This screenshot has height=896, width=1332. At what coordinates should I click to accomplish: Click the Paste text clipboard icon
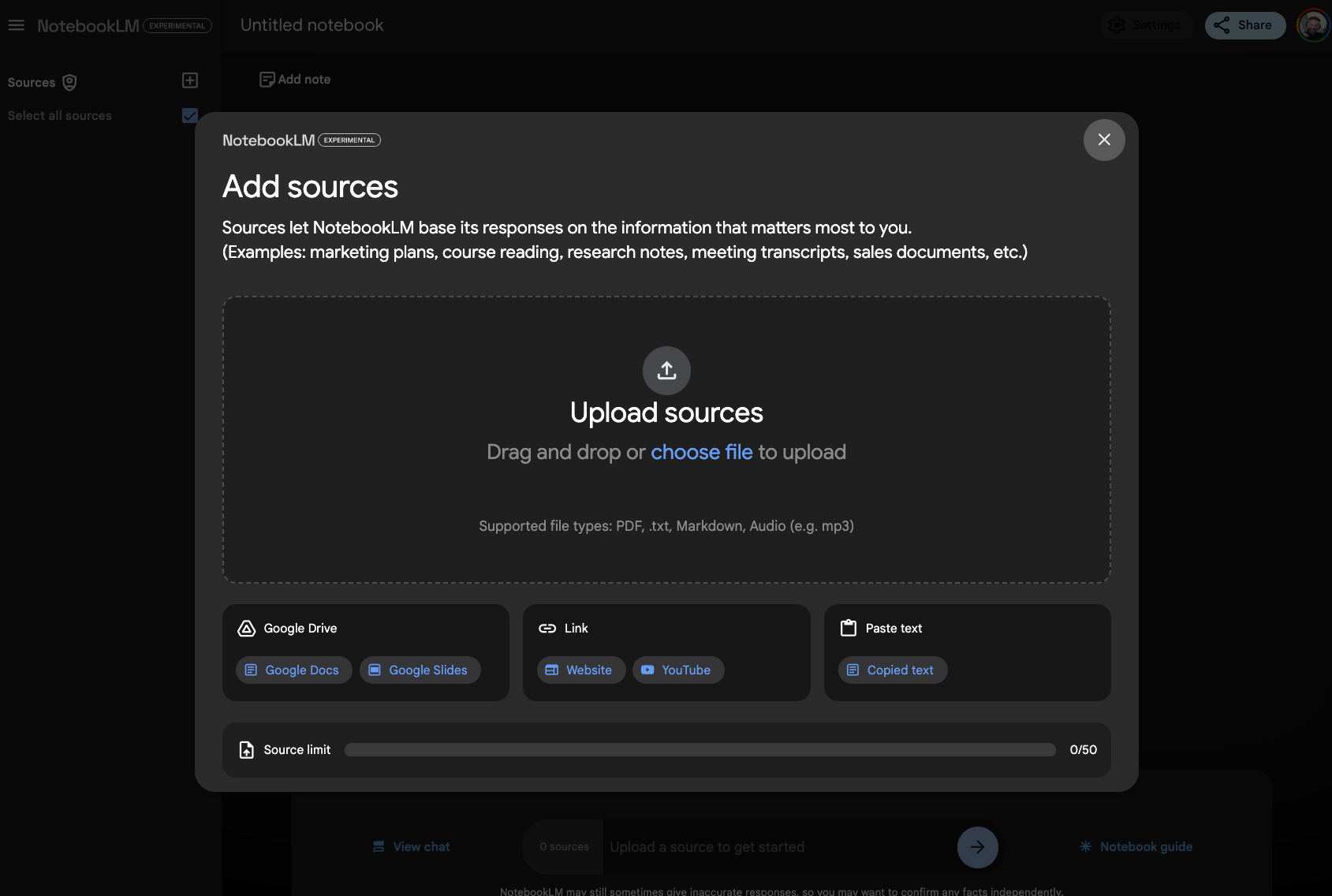tap(849, 628)
